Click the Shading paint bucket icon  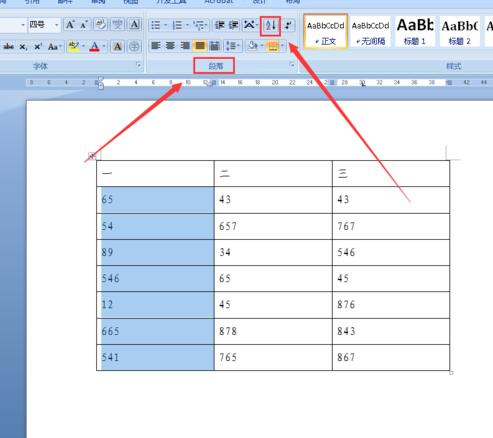[x=252, y=46]
